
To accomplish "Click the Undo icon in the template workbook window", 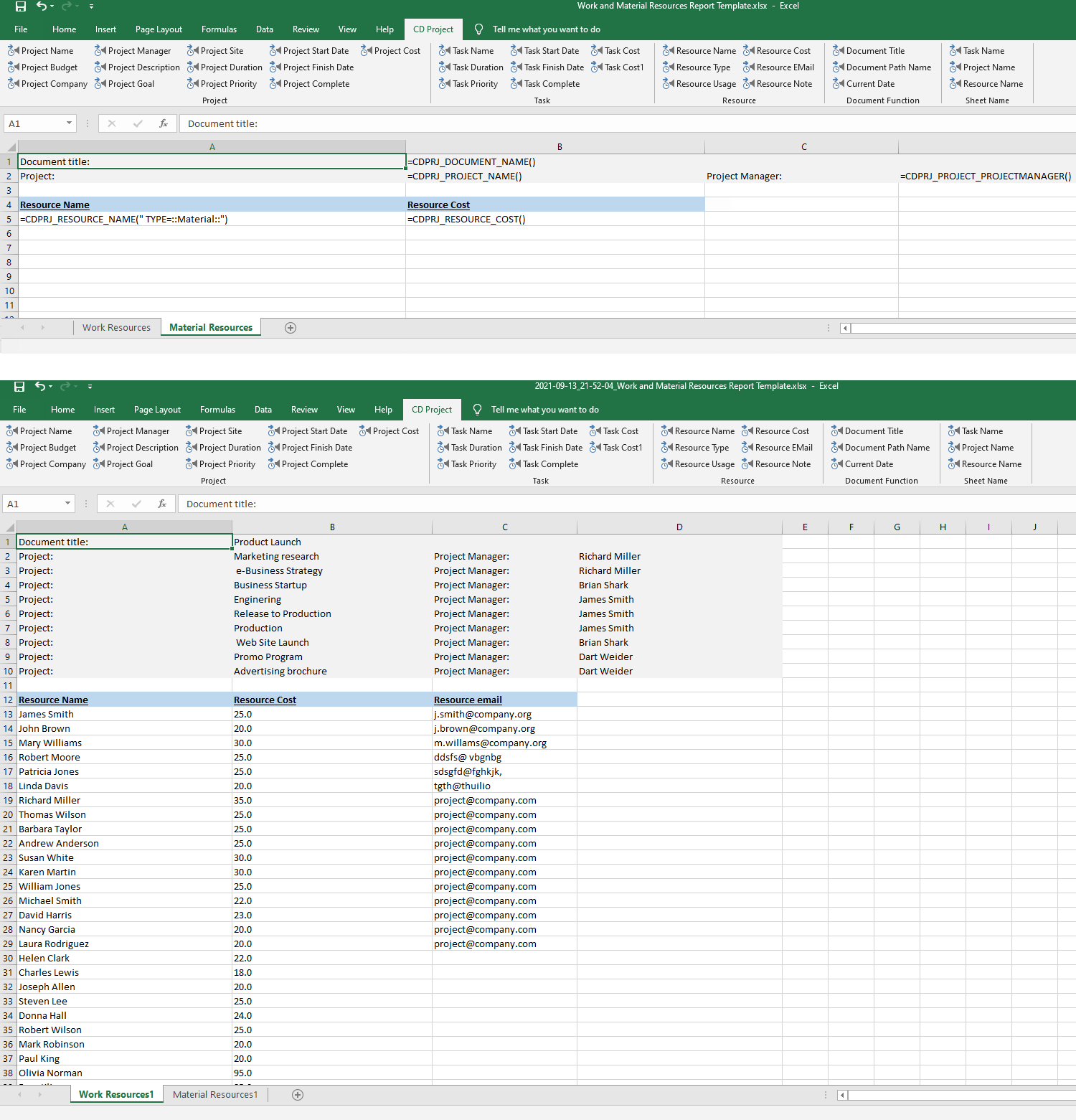I will (42, 6).
